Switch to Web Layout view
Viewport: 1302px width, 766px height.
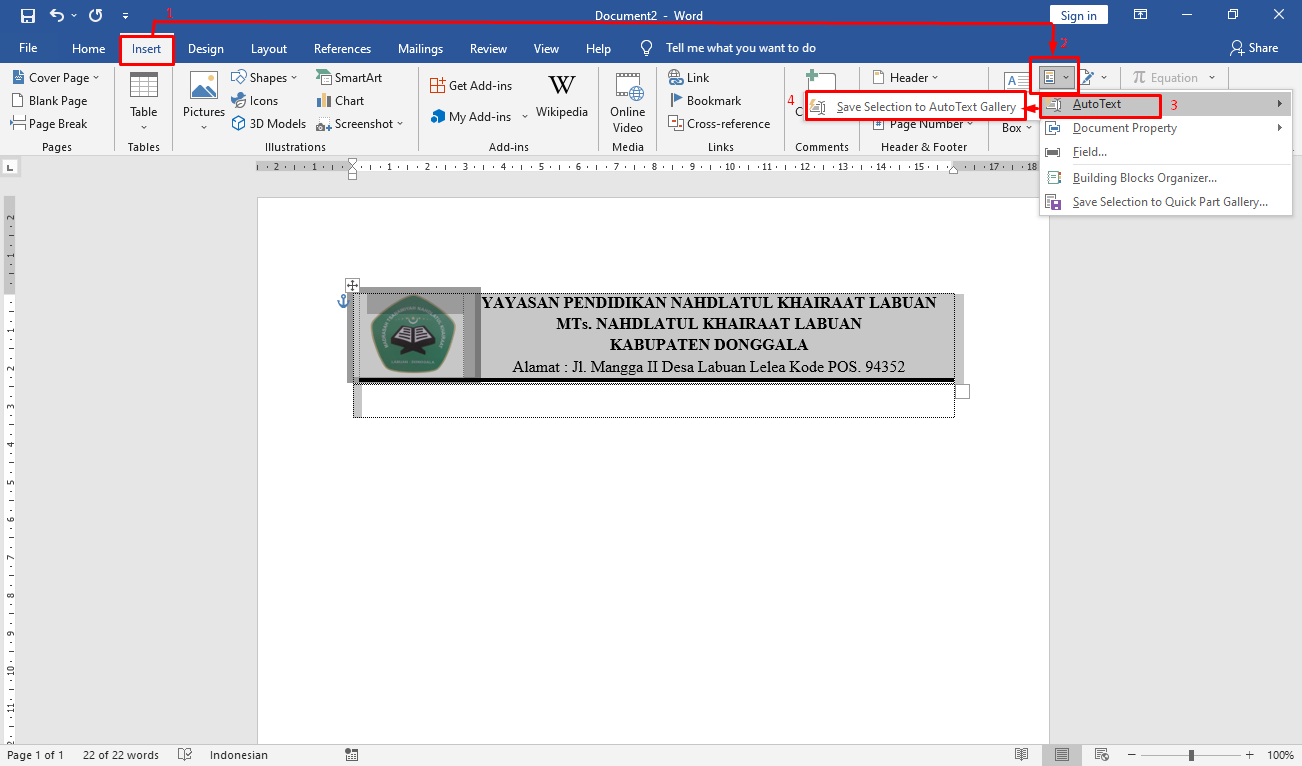click(x=1100, y=754)
